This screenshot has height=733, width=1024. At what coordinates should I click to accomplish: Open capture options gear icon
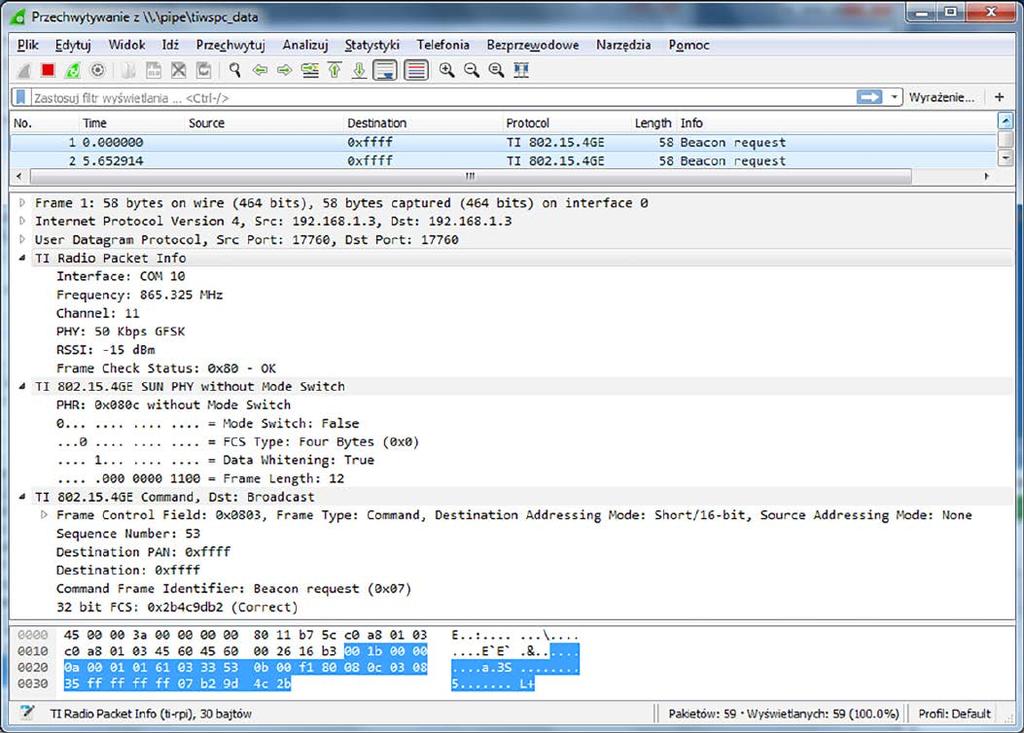pyautogui.click(x=97, y=71)
